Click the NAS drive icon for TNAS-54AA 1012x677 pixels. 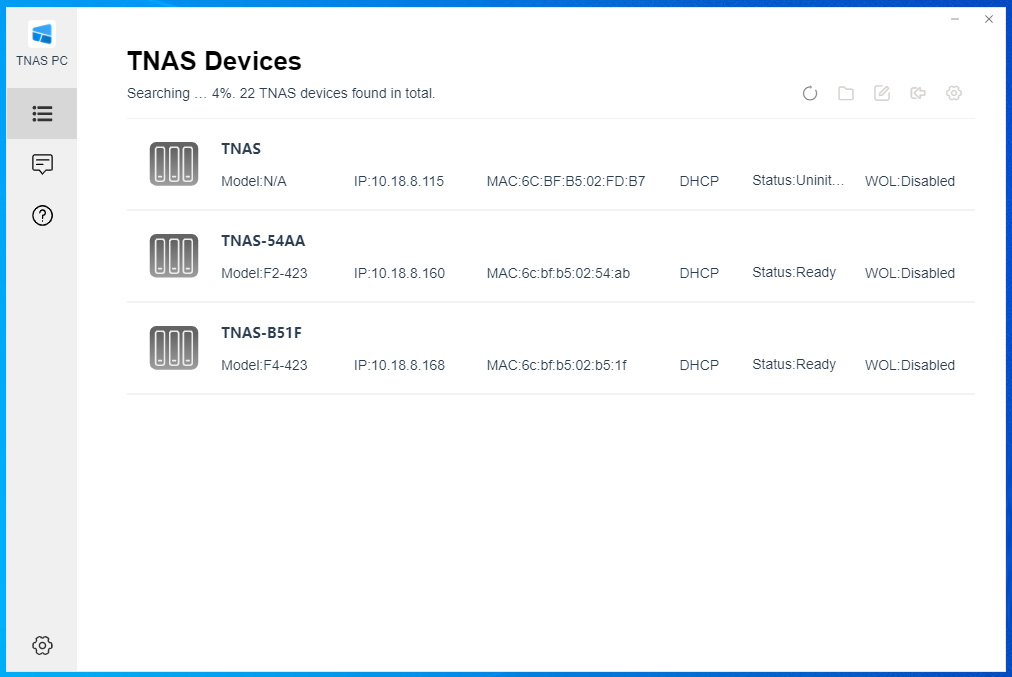click(174, 256)
